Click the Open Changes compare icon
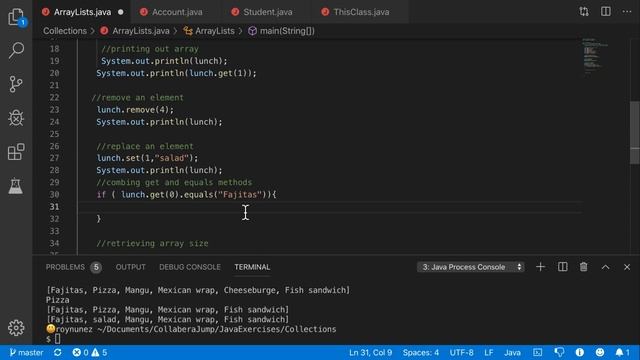Viewport: 640px width, 360px height. (x=584, y=12)
